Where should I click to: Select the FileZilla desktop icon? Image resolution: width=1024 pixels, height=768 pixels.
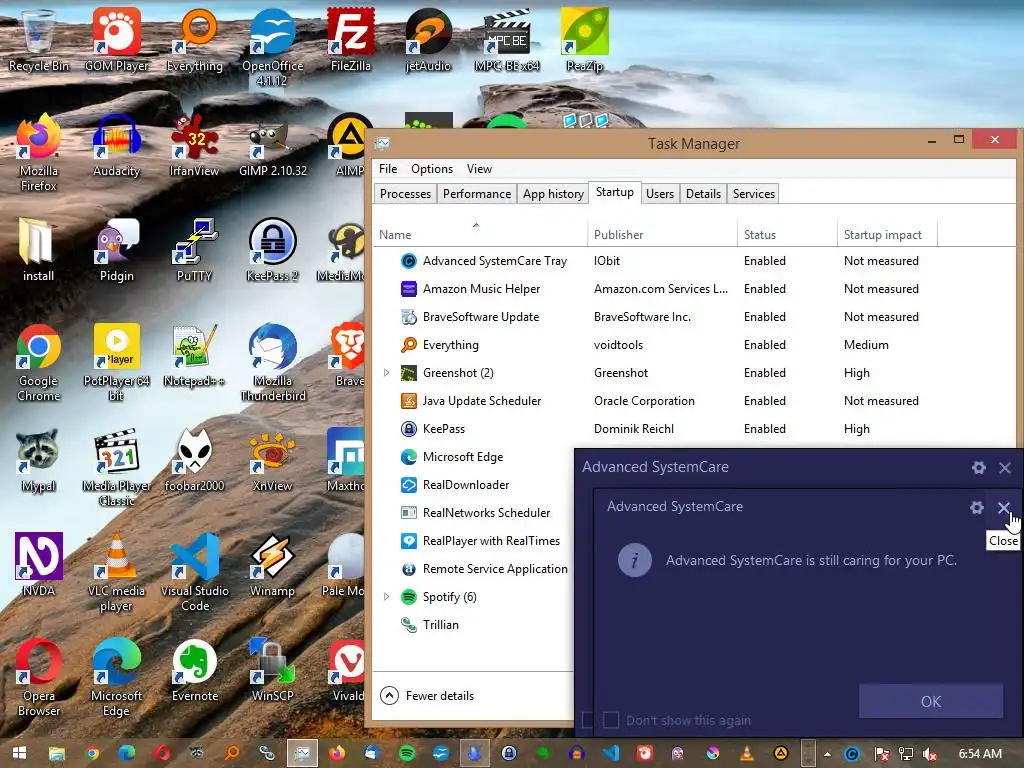[351, 39]
